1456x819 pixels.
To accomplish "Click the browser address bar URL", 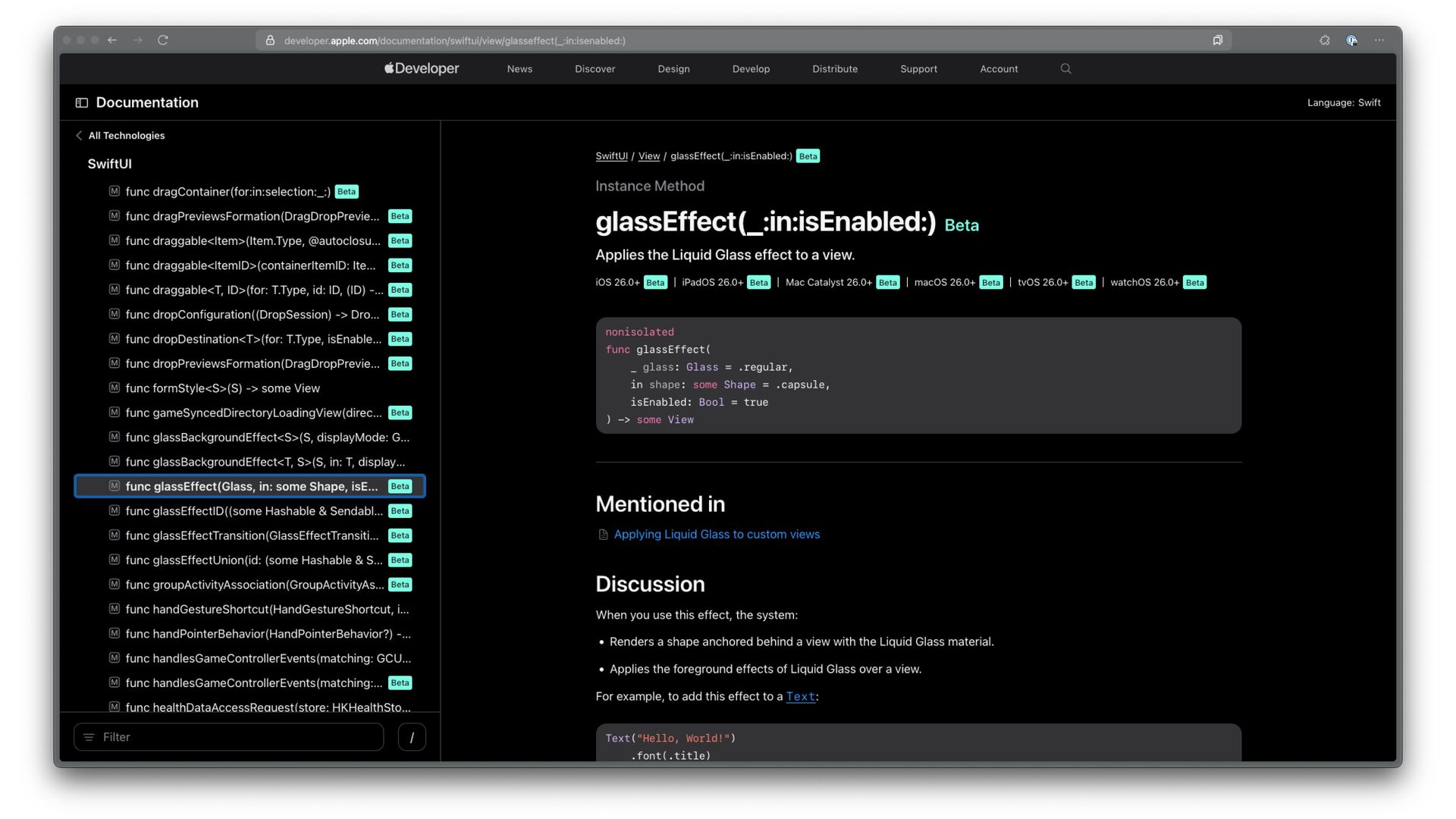I will click(x=454, y=40).
